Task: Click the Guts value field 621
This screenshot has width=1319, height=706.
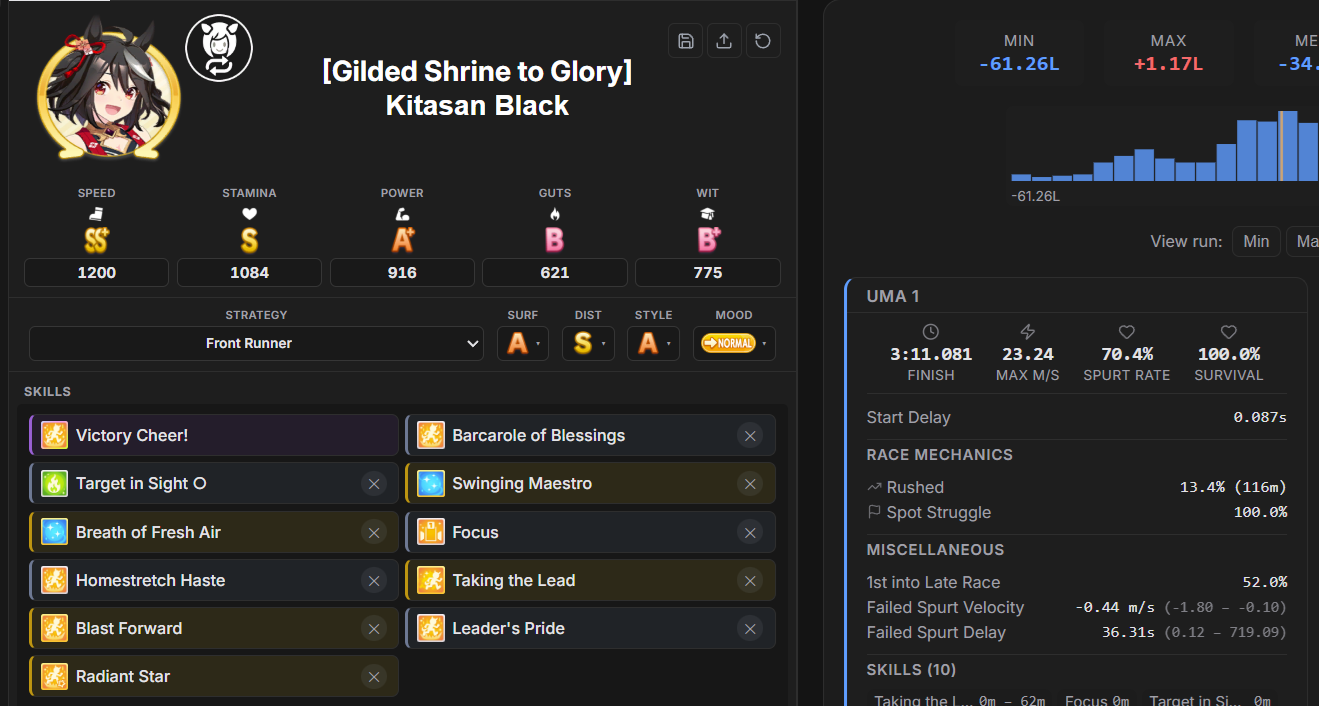Action: (x=555, y=272)
